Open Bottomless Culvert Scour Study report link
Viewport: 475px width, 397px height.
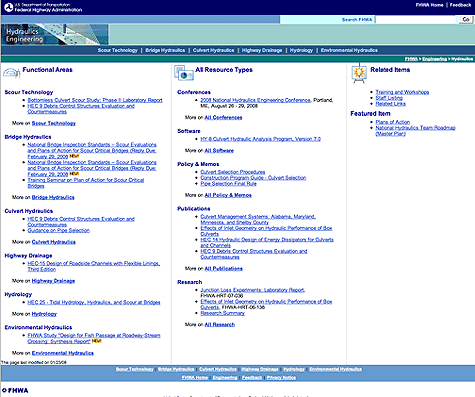coord(95,100)
